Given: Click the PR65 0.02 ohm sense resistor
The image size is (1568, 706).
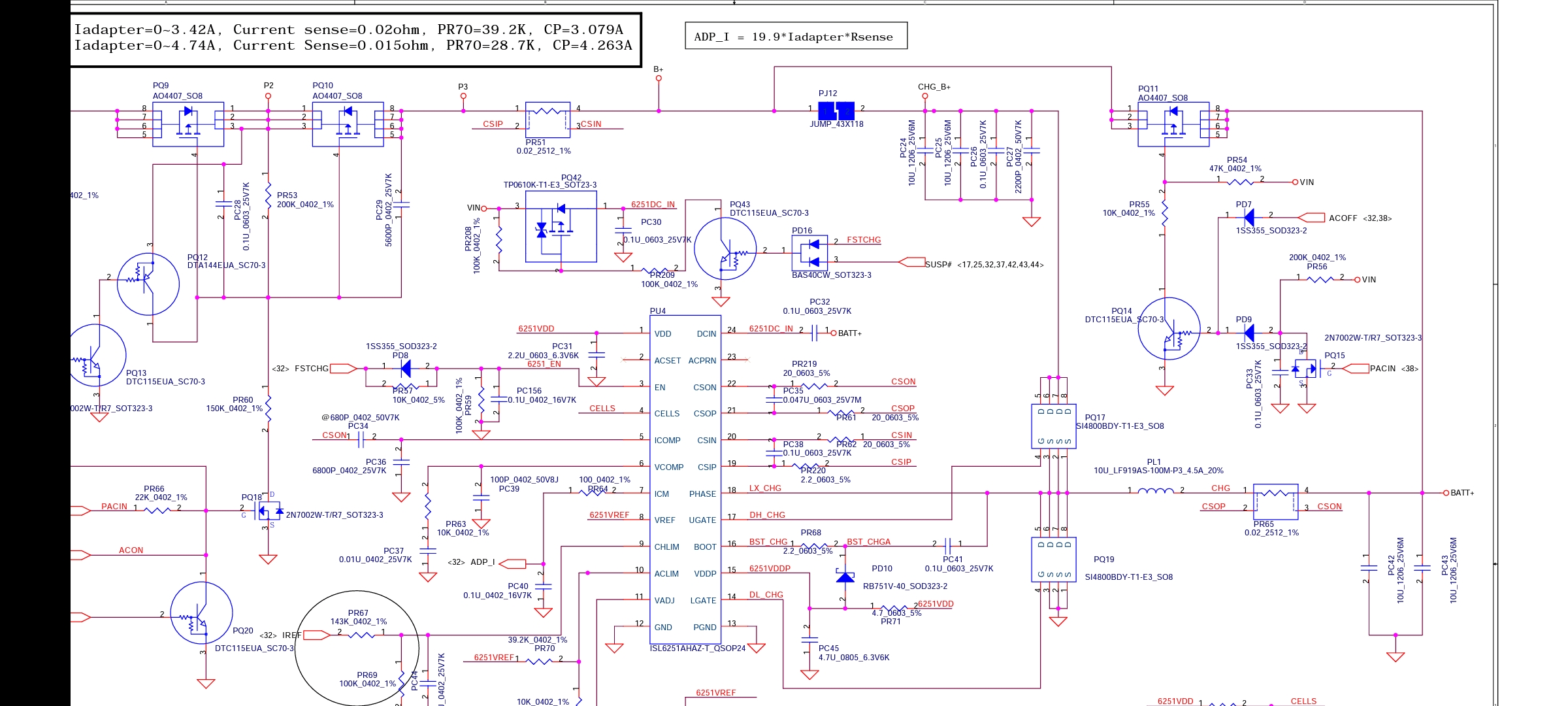Looking at the screenshot, I should (x=1275, y=500).
